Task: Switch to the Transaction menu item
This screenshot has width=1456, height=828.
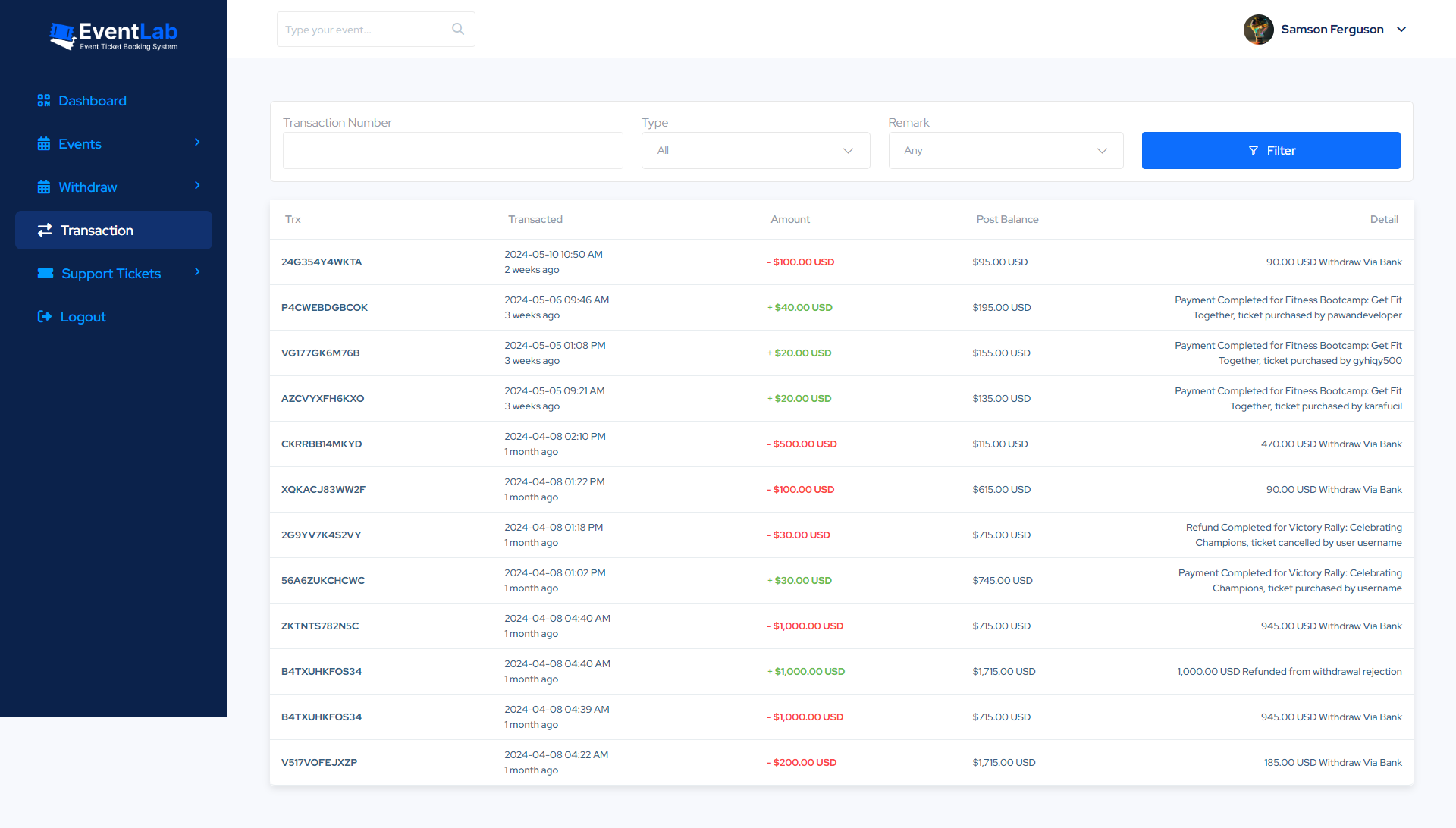Action: coord(96,230)
